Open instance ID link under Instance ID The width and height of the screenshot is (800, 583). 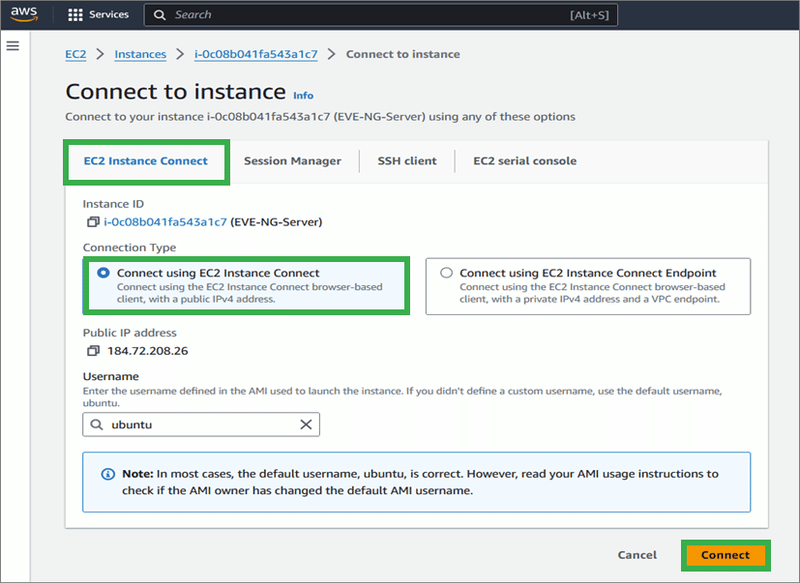[165, 222]
